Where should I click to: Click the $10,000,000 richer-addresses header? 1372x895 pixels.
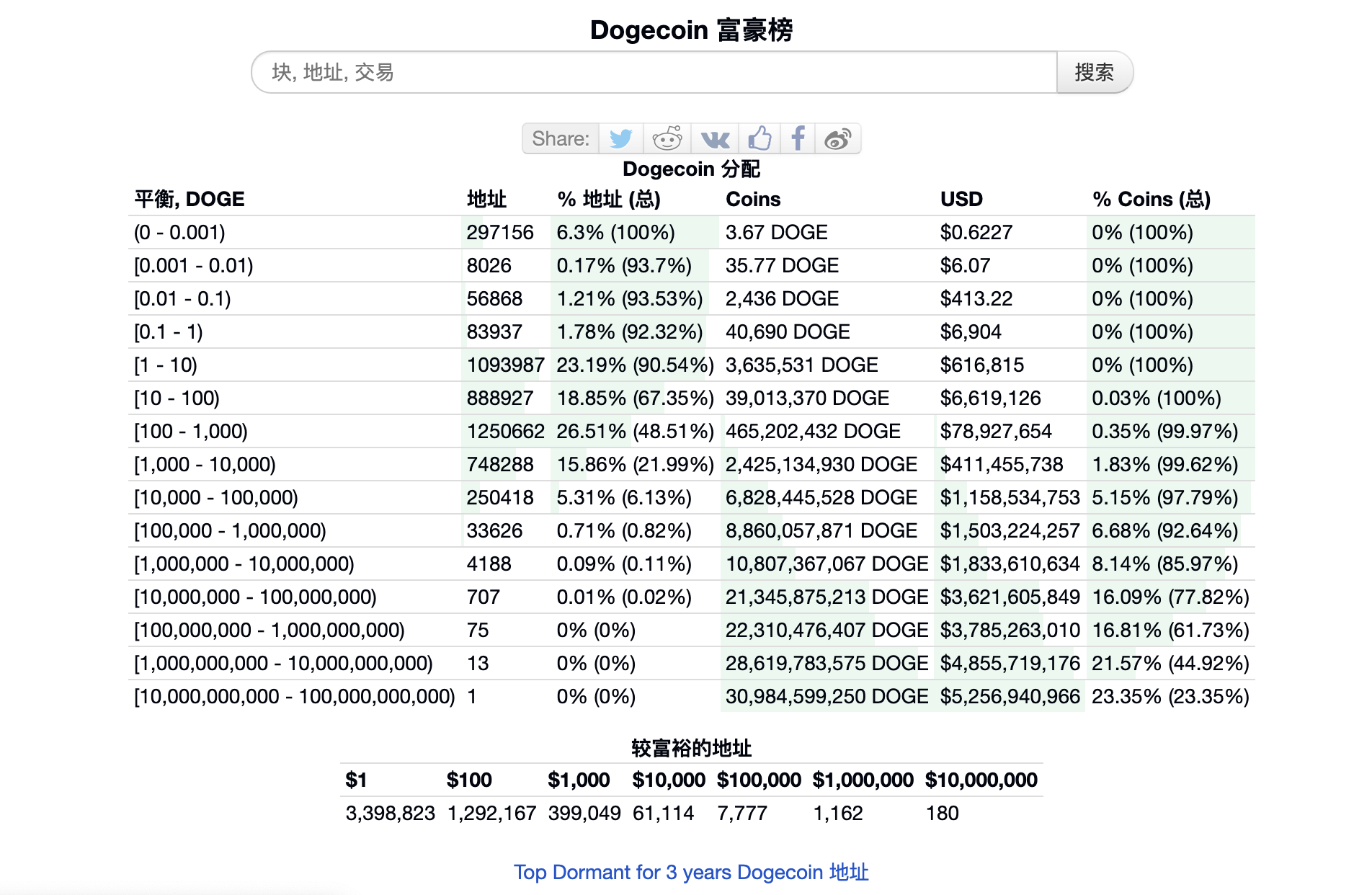tap(981, 780)
